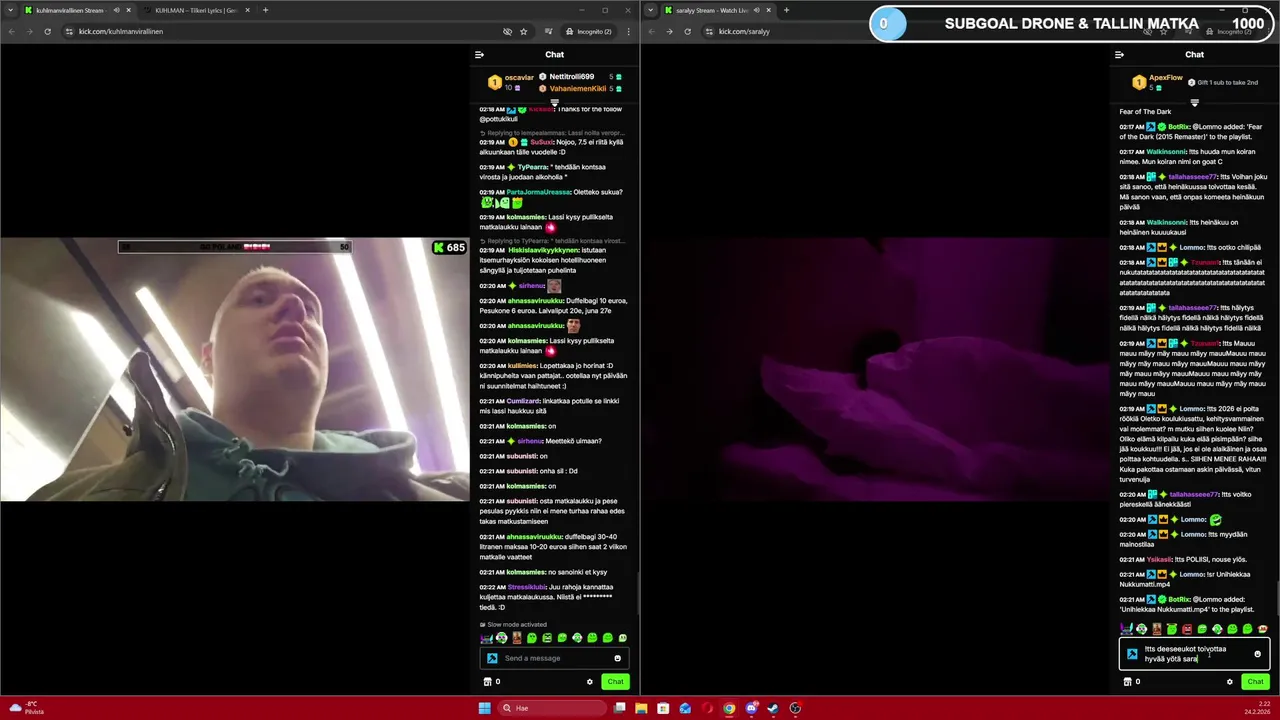The width and height of the screenshot is (1280, 720).
Task: Select the saralyy Stream browser tab
Action: (717, 10)
